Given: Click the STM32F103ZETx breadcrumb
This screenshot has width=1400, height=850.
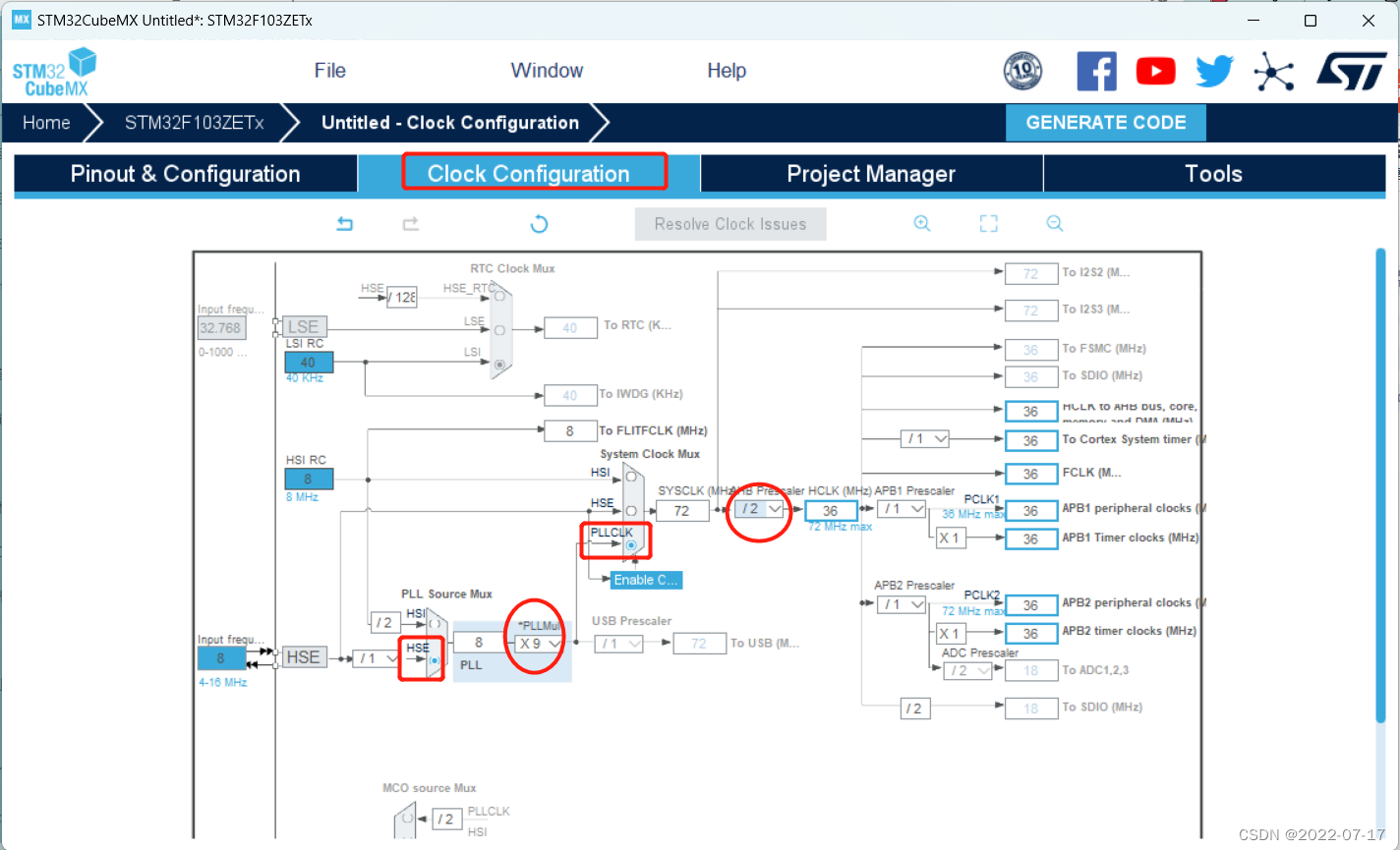Looking at the screenshot, I should [x=195, y=123].
